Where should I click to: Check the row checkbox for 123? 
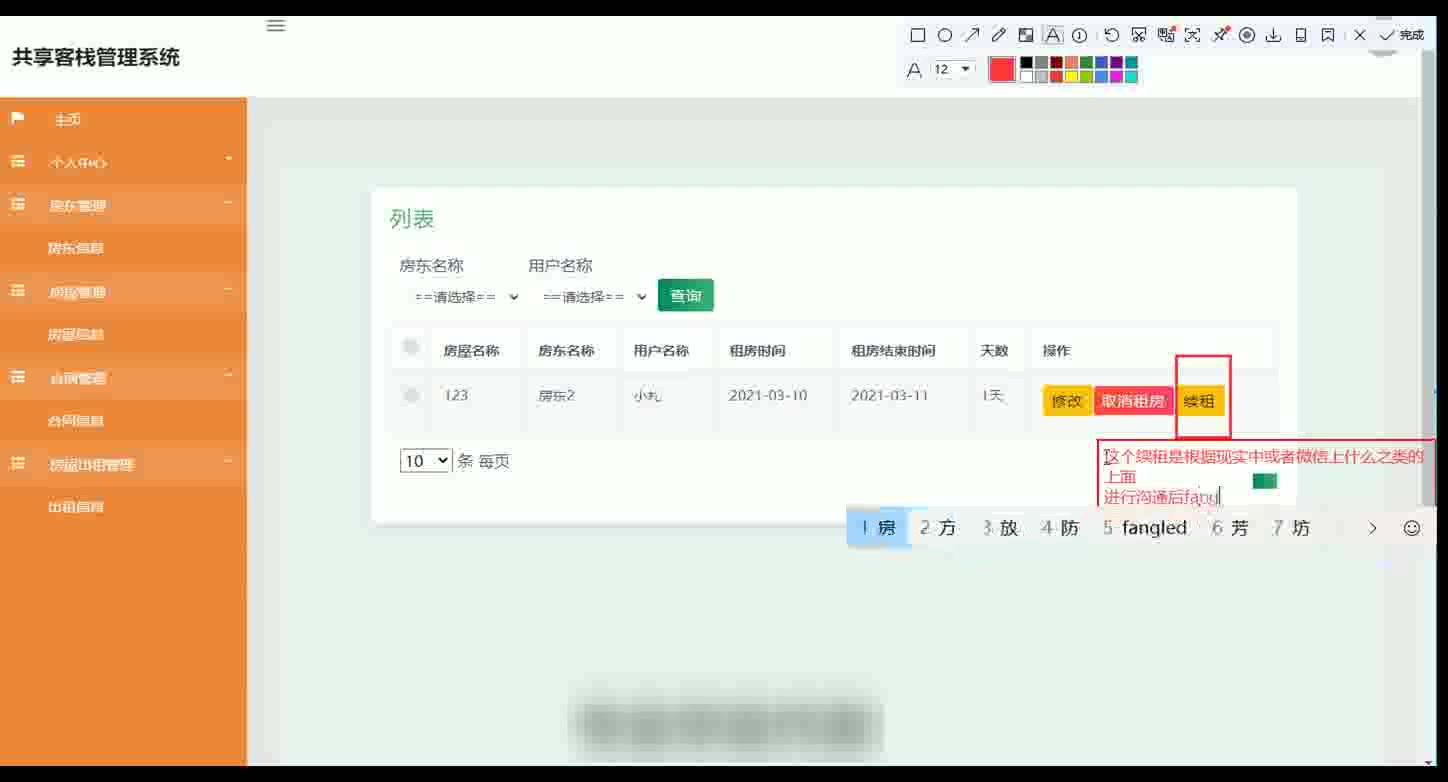[411, 395]
